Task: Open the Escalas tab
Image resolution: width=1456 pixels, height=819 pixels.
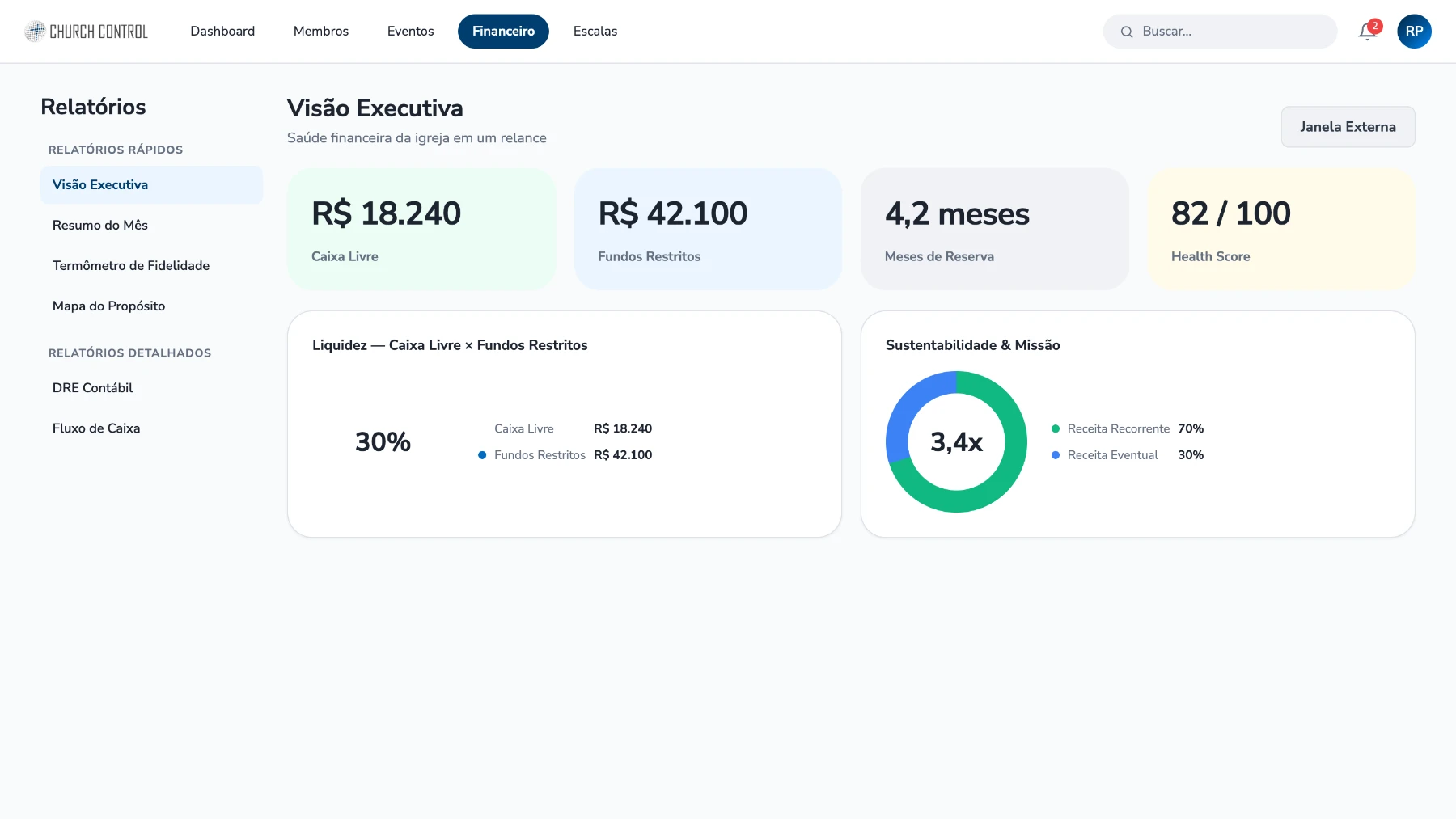Action: coord(595,32)
